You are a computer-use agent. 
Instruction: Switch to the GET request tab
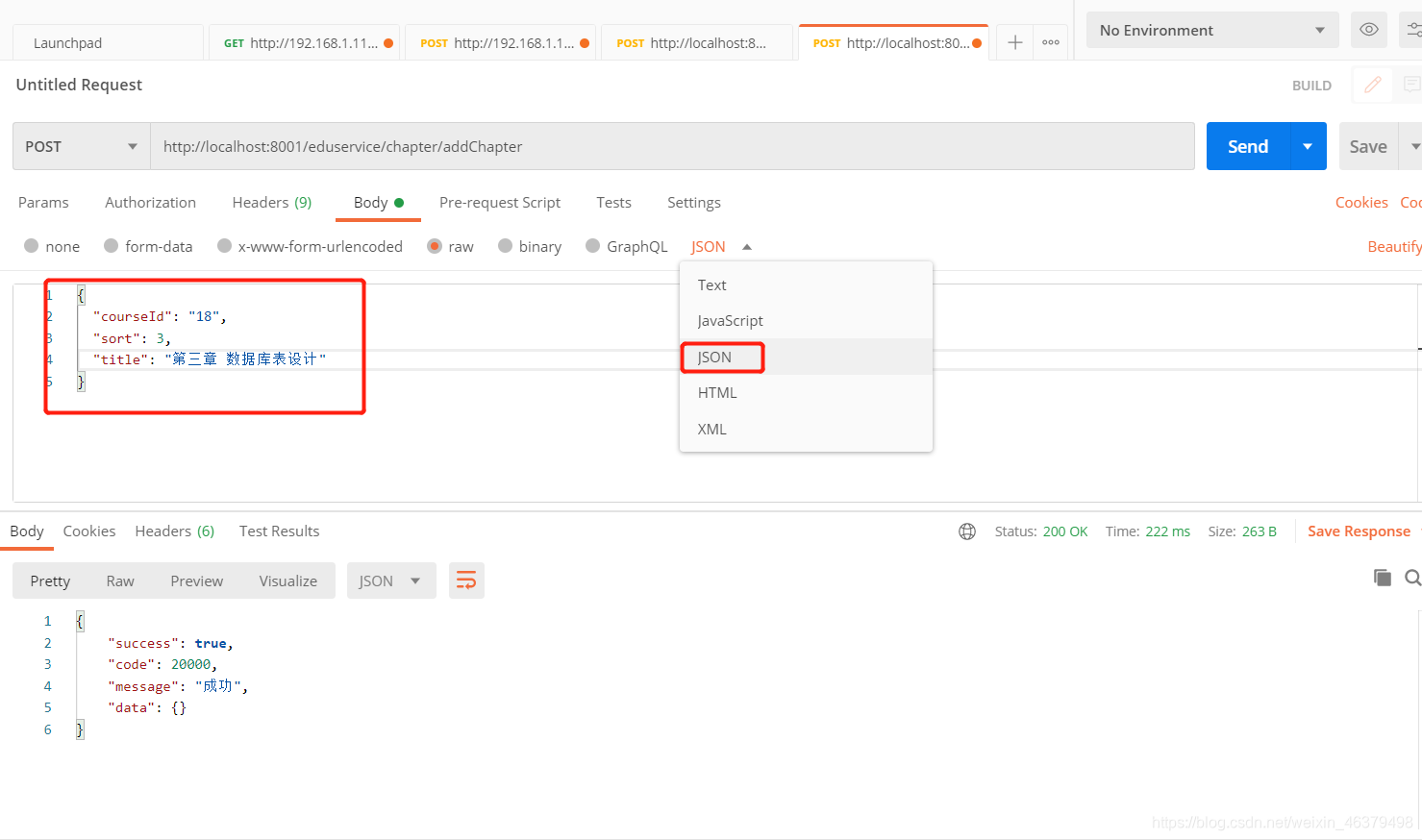[x=304, y=42]
